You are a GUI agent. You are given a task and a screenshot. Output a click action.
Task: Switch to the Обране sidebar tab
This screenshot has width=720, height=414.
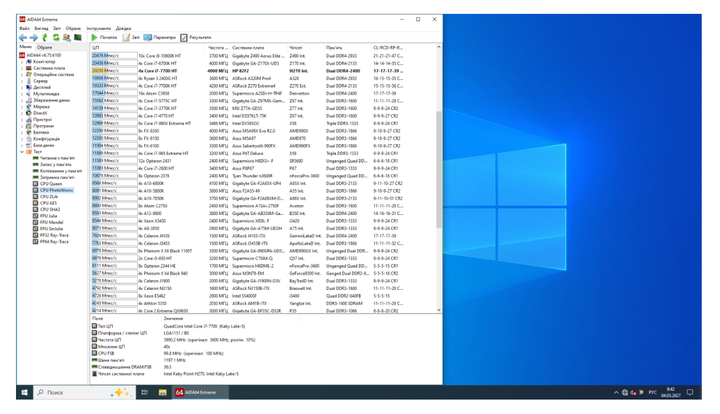tap(45, 47)
